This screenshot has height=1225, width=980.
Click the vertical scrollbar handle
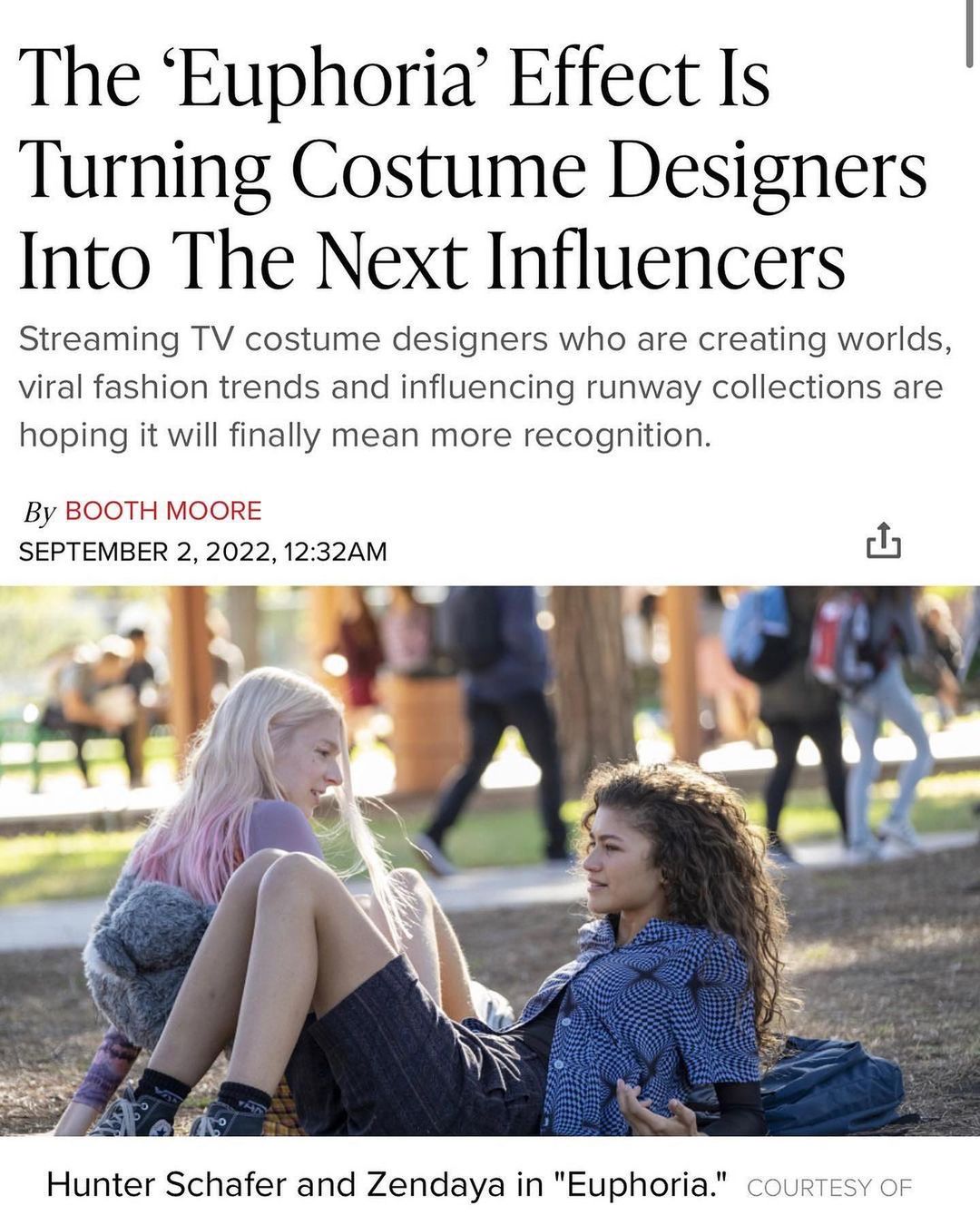pyautogui.click(x=971, y=34)
